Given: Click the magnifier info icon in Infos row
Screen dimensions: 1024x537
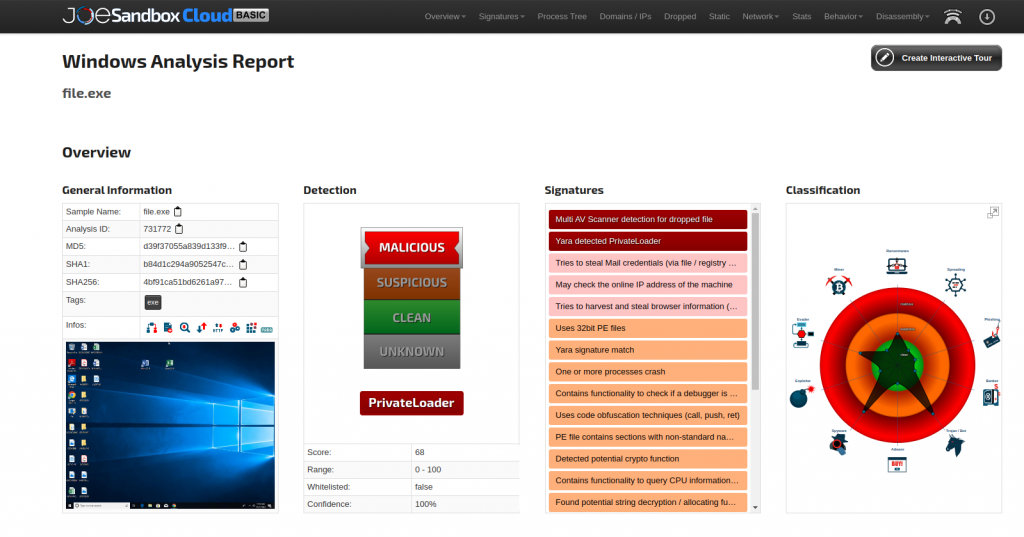Looking at the screenshot, I should pyautogui.click(x=185, y=328).
